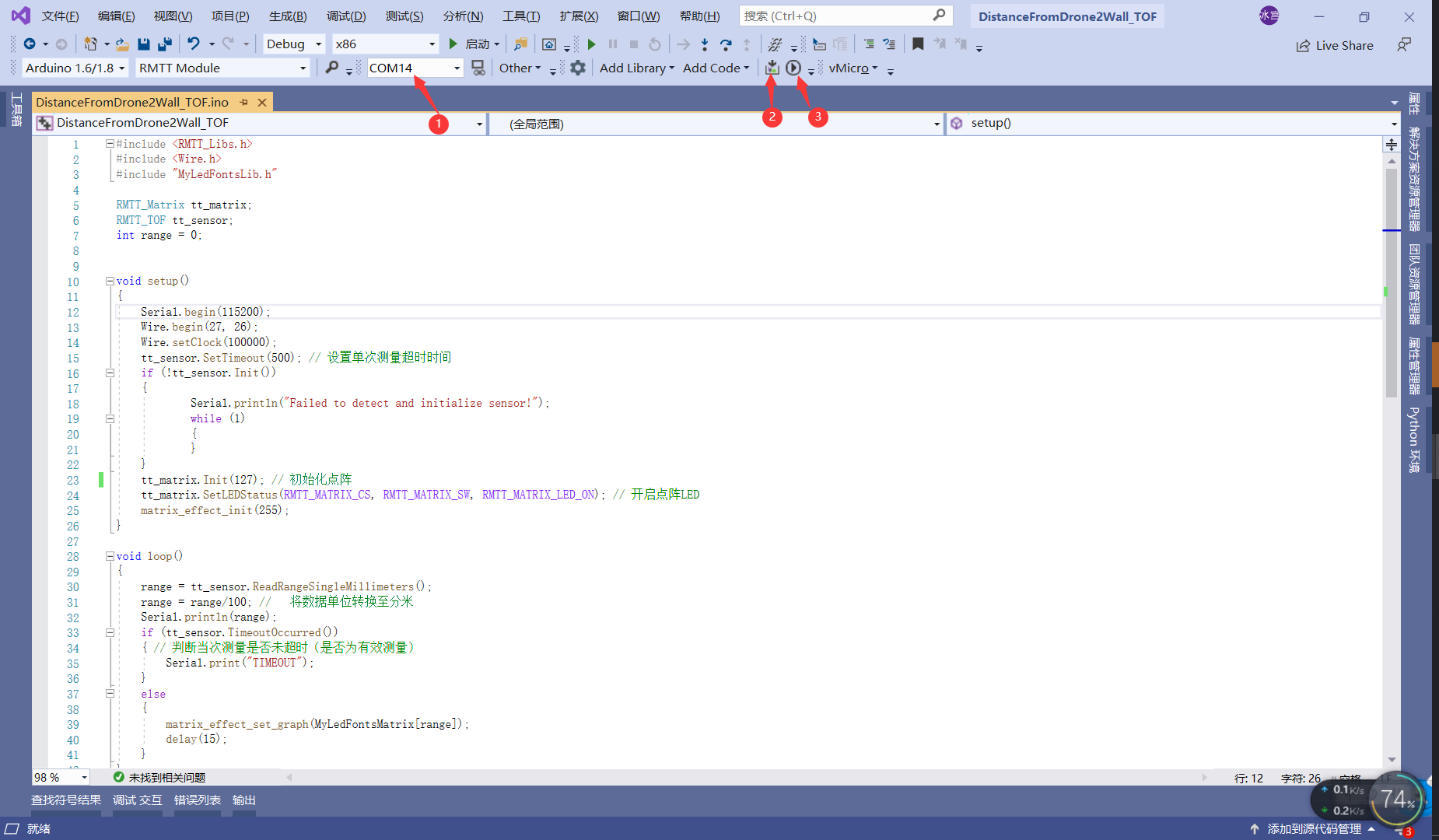Switch to the 输出 output tab

coord(244,800)
